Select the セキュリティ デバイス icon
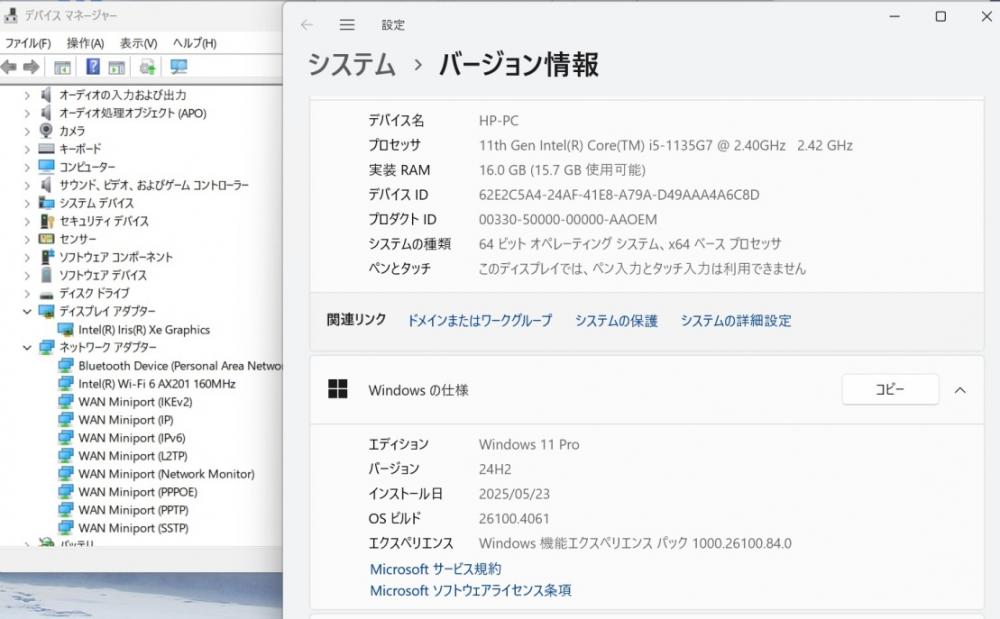 (x=47, y=221)
